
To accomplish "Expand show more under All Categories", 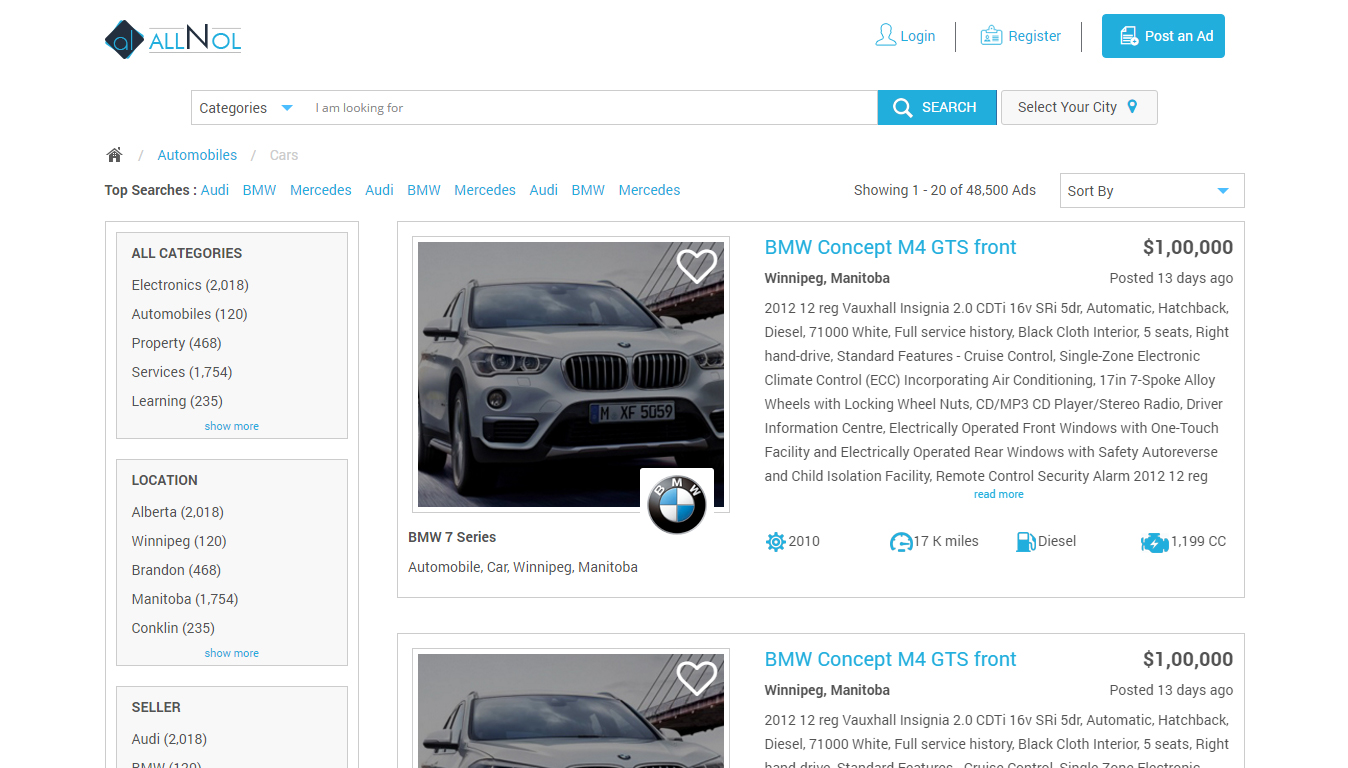I will tap(232, 426).
